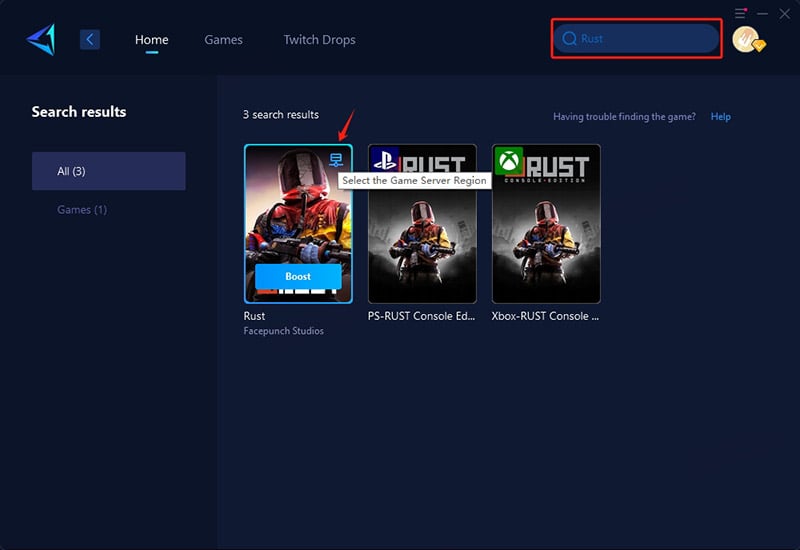Click the search box containing Rust
The image size is (800, 550).
(x=636, y=38)
